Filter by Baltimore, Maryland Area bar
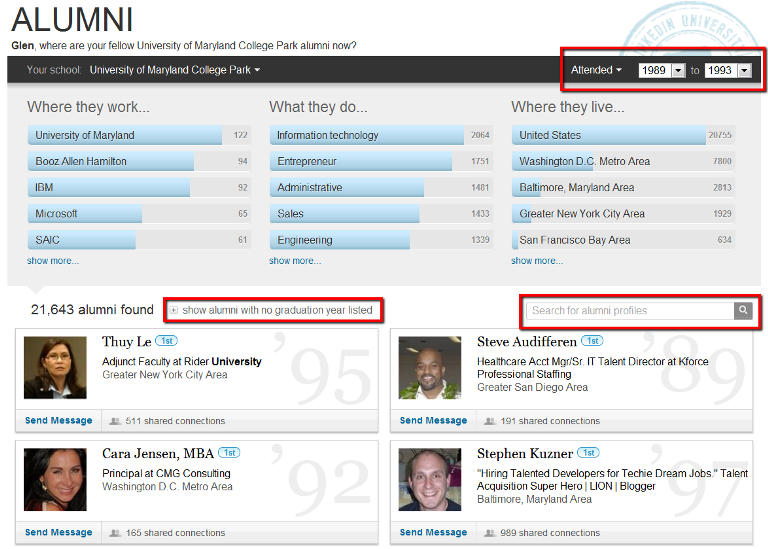 coord(624,188)
